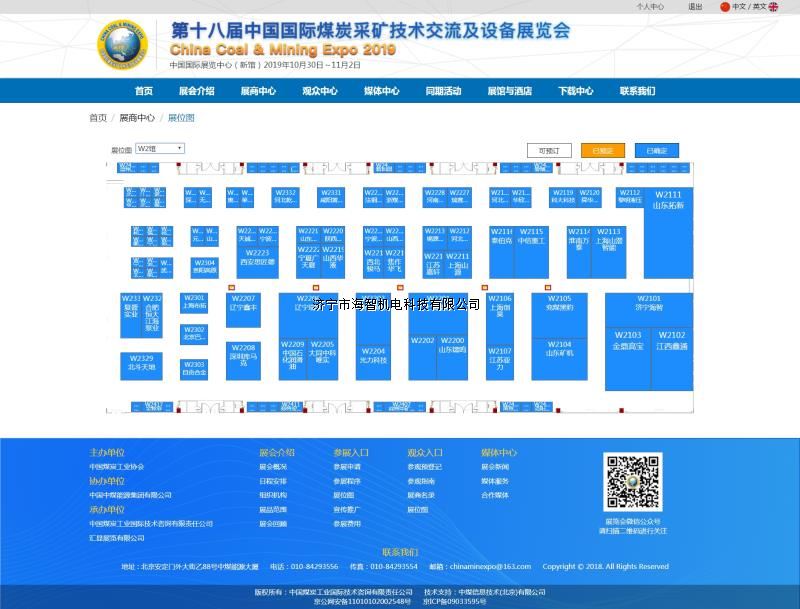The image size is (800, 609).
Task: Click the blue 已确定 legend button
Action: pyautogui.click(x=656, y=151)
